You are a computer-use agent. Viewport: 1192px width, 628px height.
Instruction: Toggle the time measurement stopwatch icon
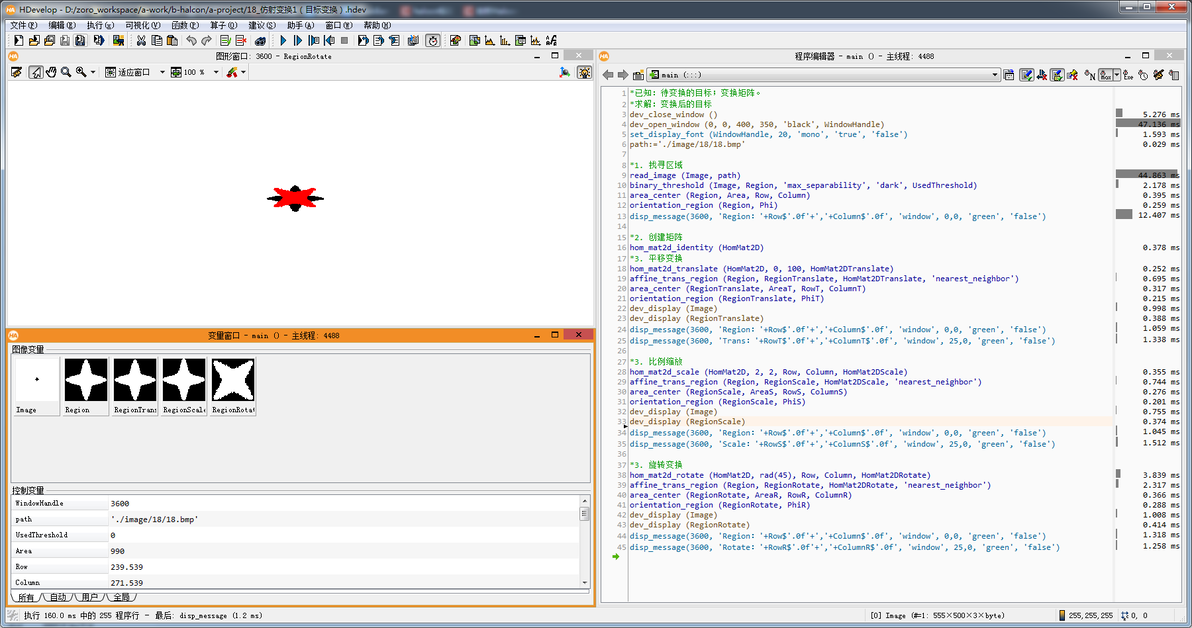(x=432, y=41)
